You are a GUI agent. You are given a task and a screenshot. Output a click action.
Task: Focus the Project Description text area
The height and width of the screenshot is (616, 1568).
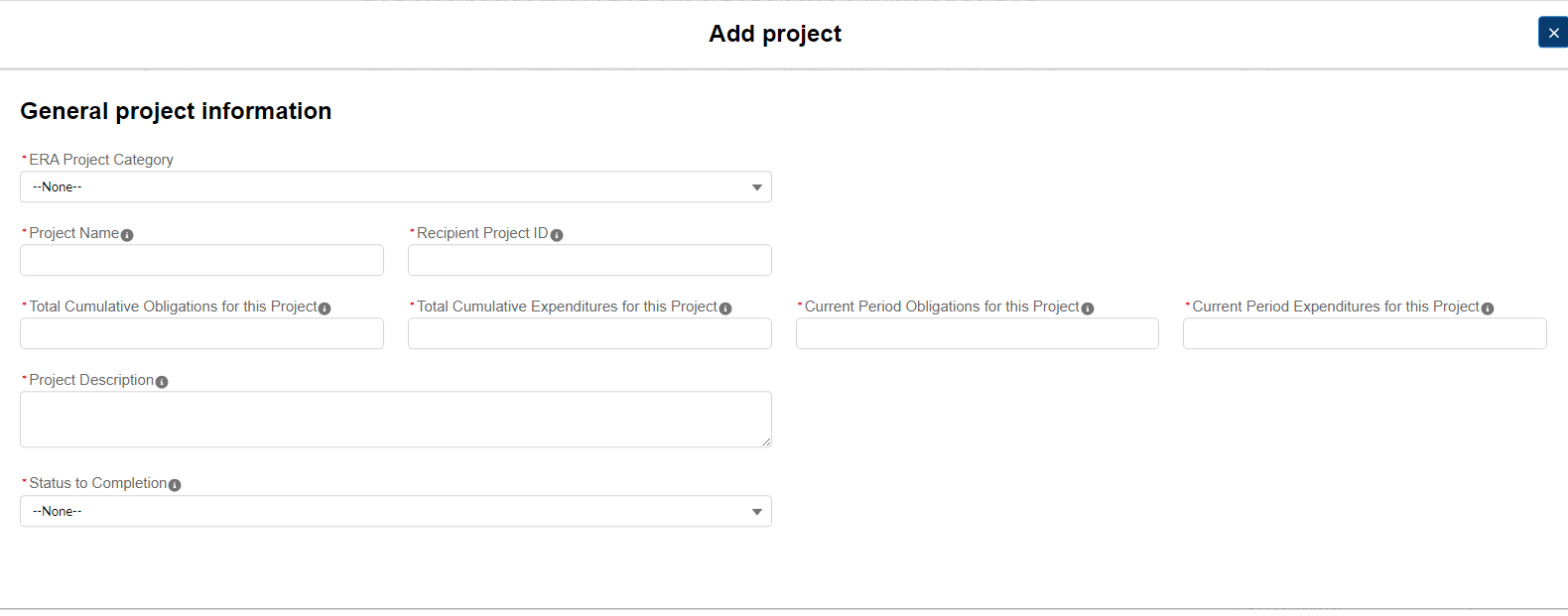[x=395, y=419]
